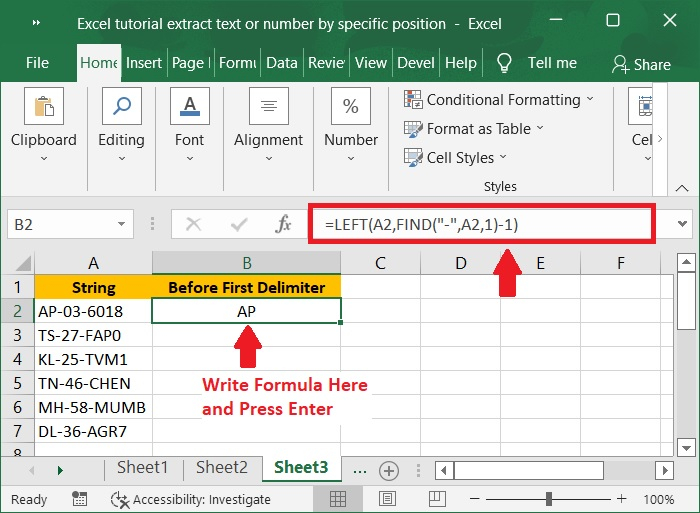This screenshot has width=700, height=513.
Task: Previous sheet navigation arrow
Action: tap(31, 470)
